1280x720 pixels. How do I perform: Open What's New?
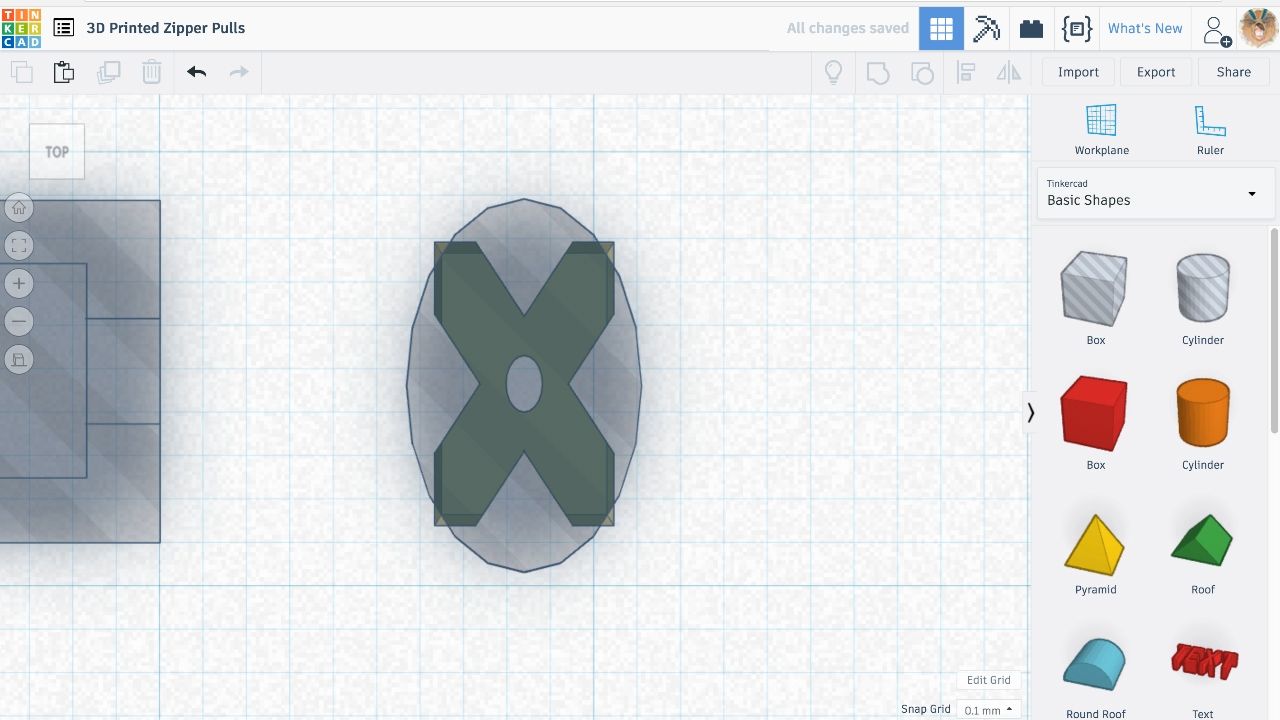point(1145,28)
